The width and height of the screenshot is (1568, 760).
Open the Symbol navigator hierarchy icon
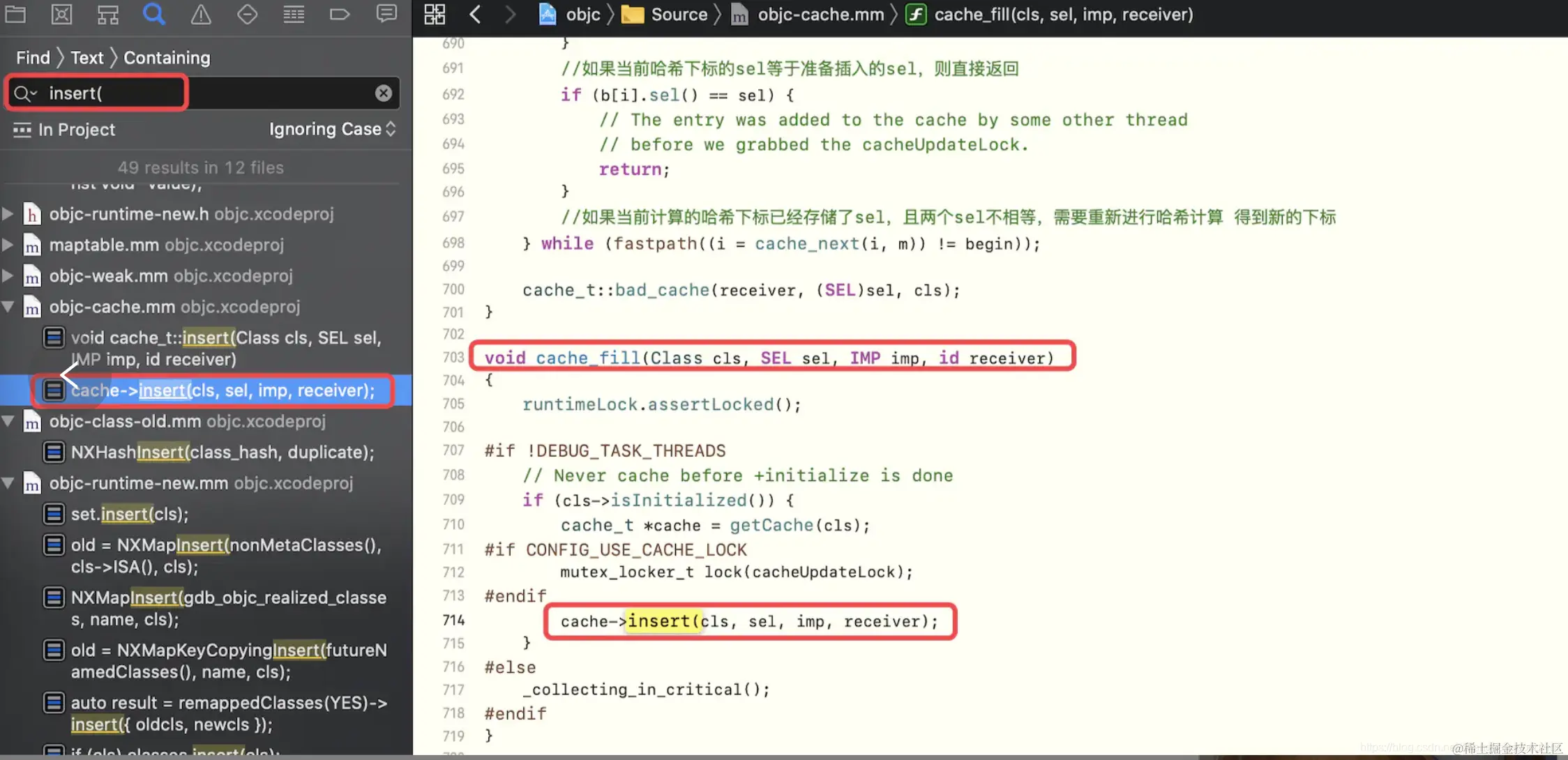pos(108,14)
